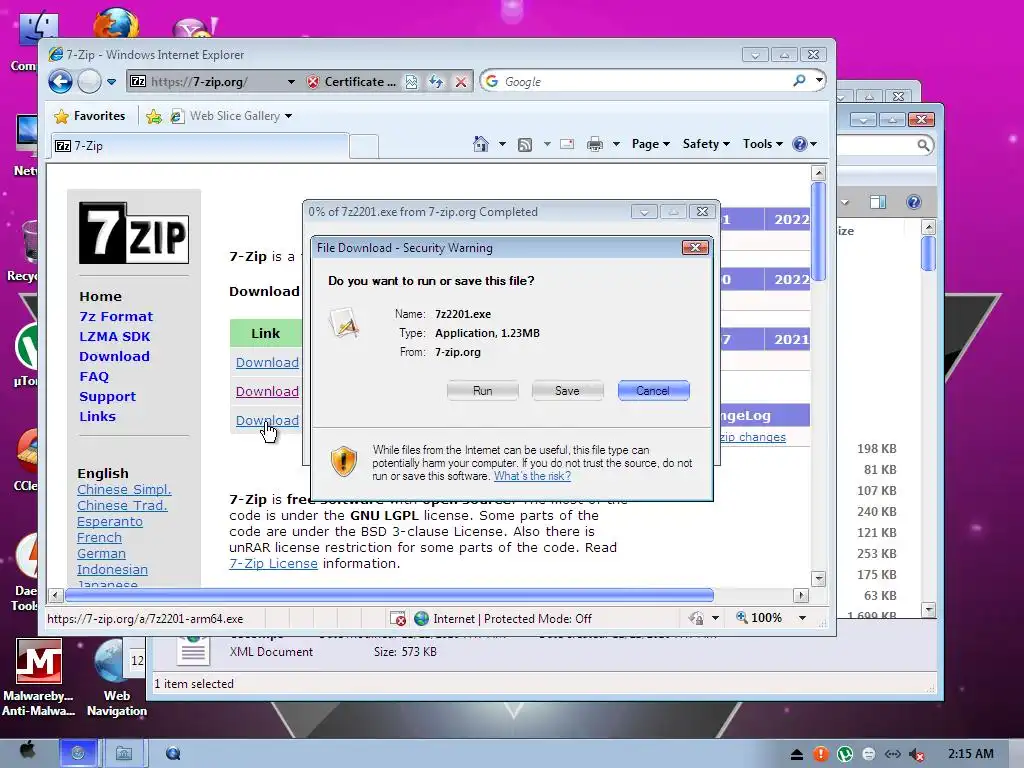Screen dimensions: 1024x768
Task: Click preview pane icon in Explorer window
Action: coord(878,202)
